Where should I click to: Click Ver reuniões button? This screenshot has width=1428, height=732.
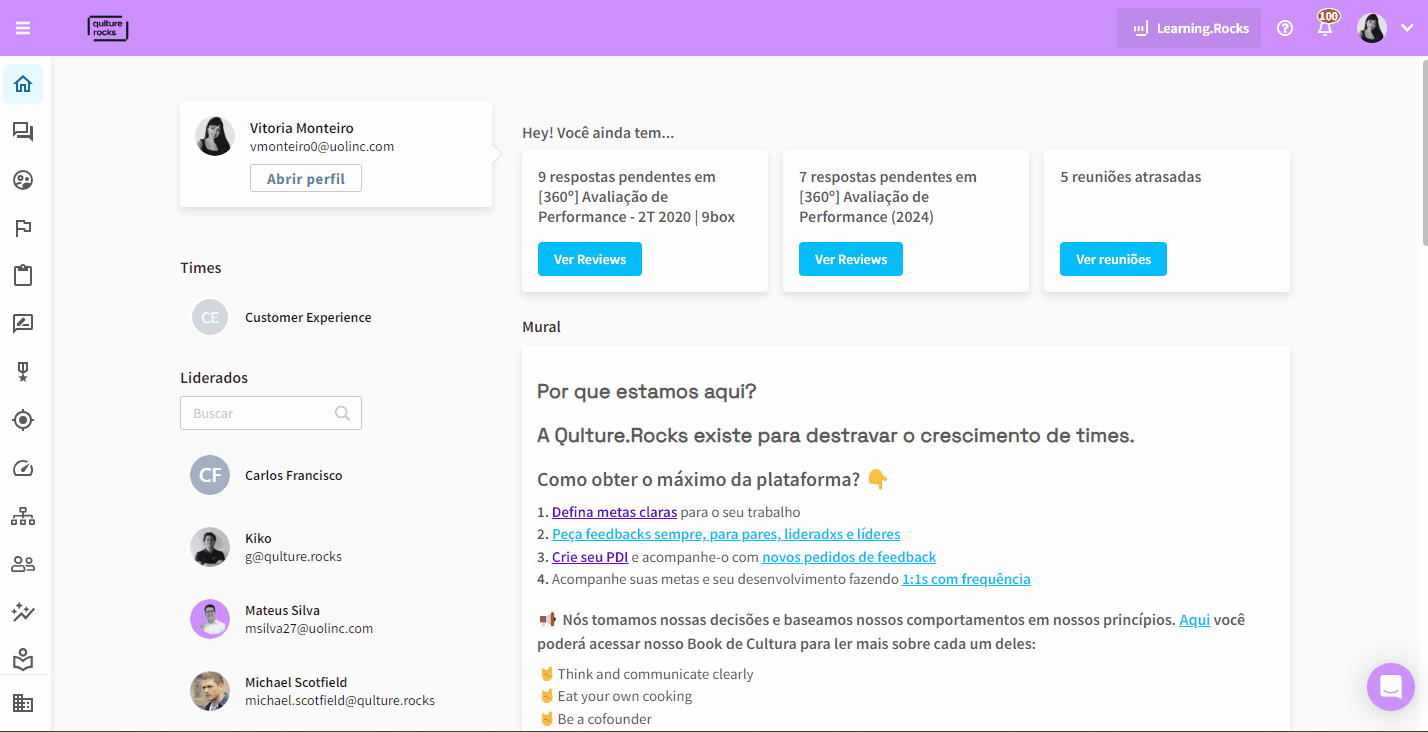coord(1113,259)
